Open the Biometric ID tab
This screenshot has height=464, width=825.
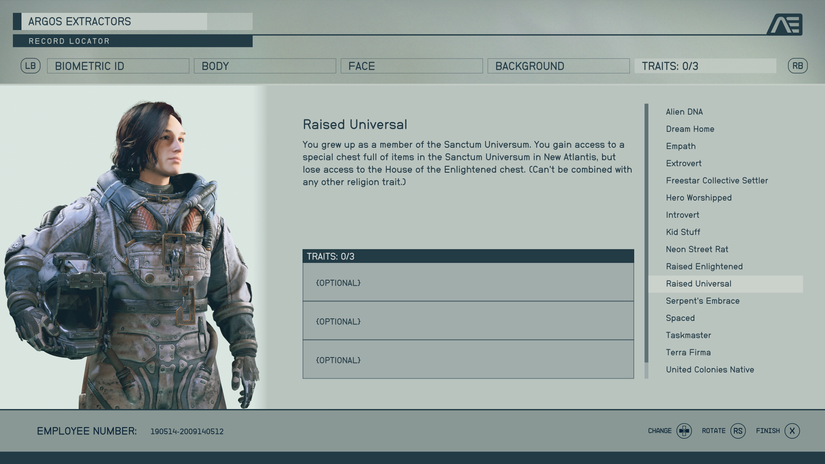pyautogui.click(x=118, y=66)
